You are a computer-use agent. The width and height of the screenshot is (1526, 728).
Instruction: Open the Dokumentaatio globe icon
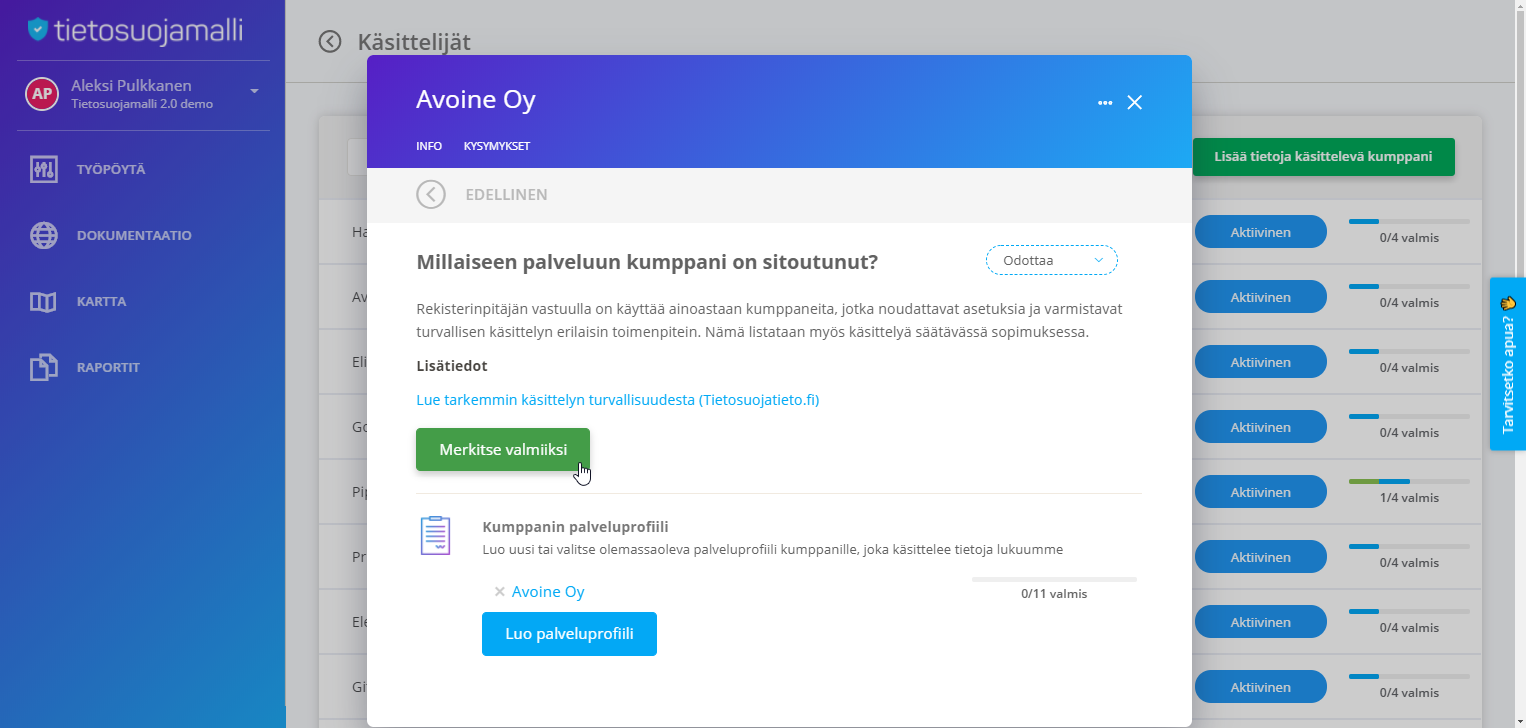click(43, 235)
